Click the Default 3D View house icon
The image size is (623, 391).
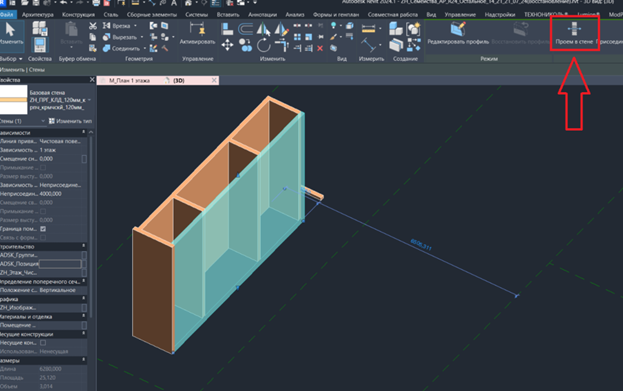[x=188, y=3]
